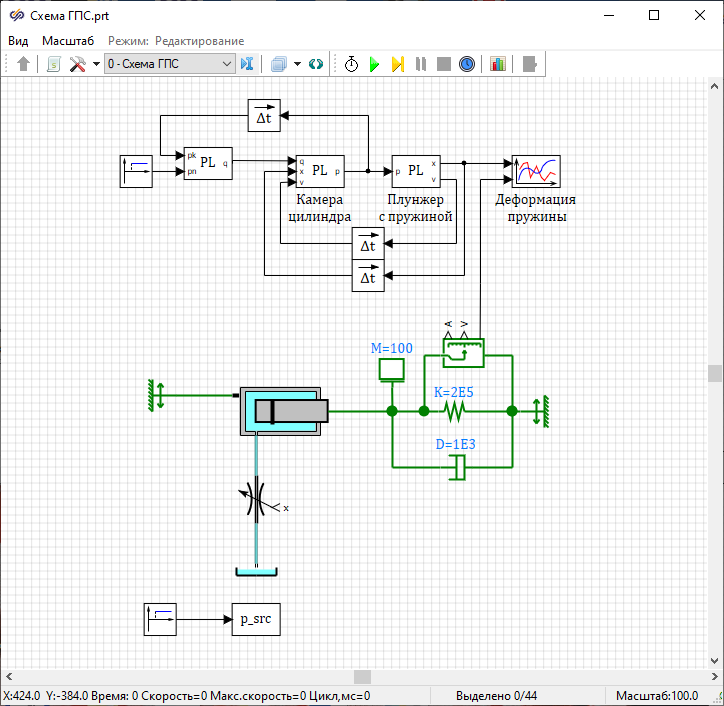
Task: Start simulation with the green play button
Action: click(x=375, y=64)
